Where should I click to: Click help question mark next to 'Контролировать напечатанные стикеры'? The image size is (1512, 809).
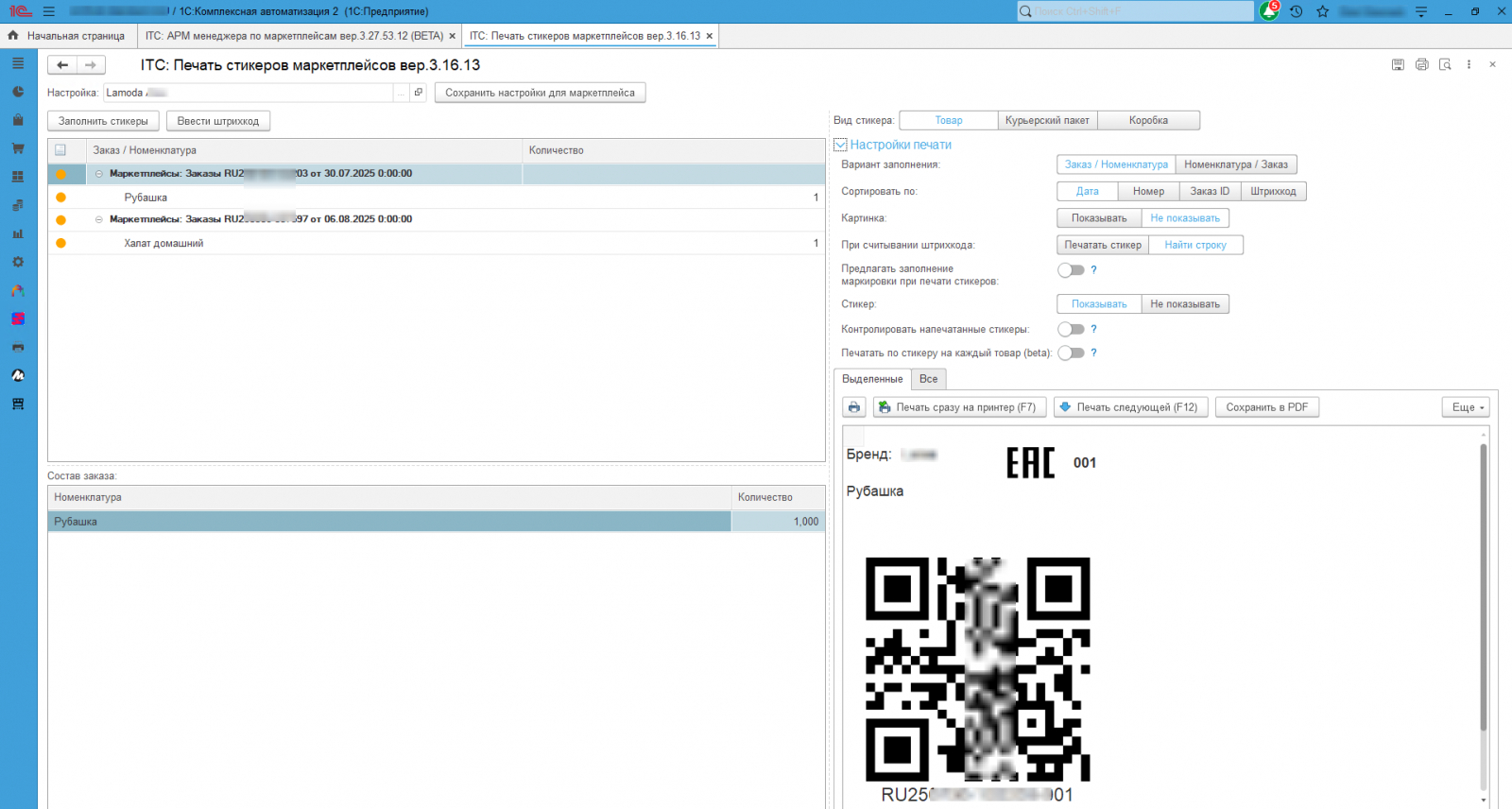click(x=1093, y=329)
